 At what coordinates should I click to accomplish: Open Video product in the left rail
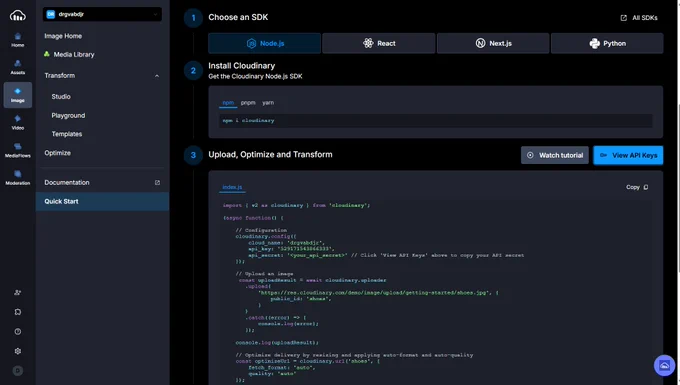coord(17,123)
